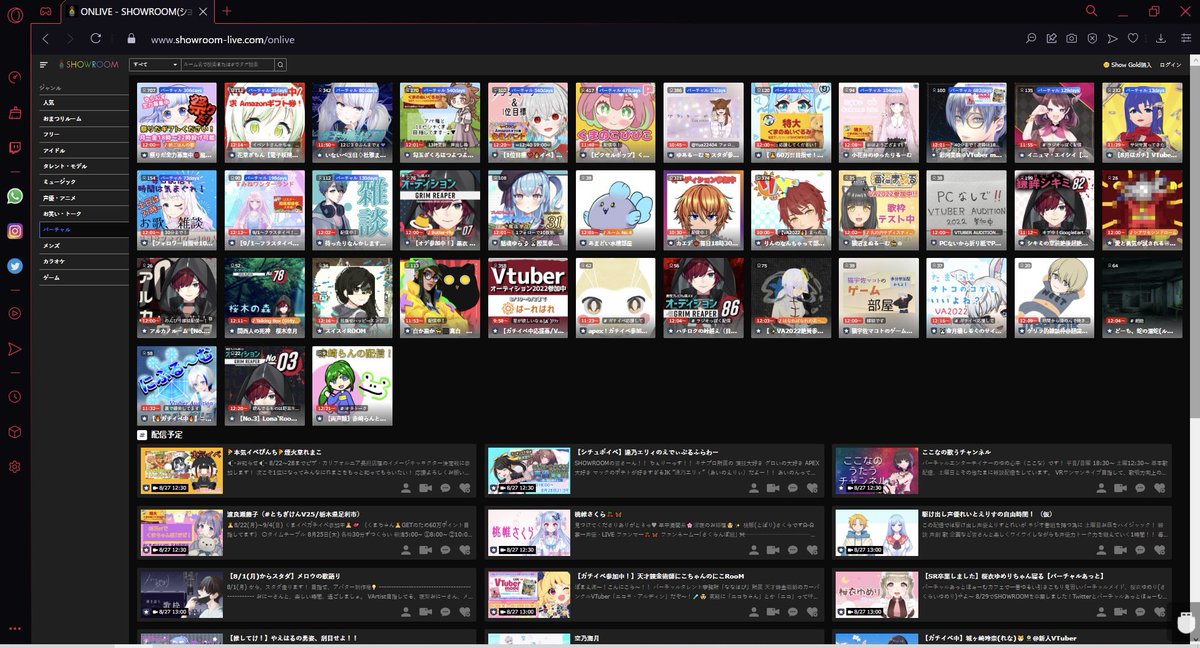1200x648 pixels.
Task: Select the フリー genre
Action: [83, 134]
